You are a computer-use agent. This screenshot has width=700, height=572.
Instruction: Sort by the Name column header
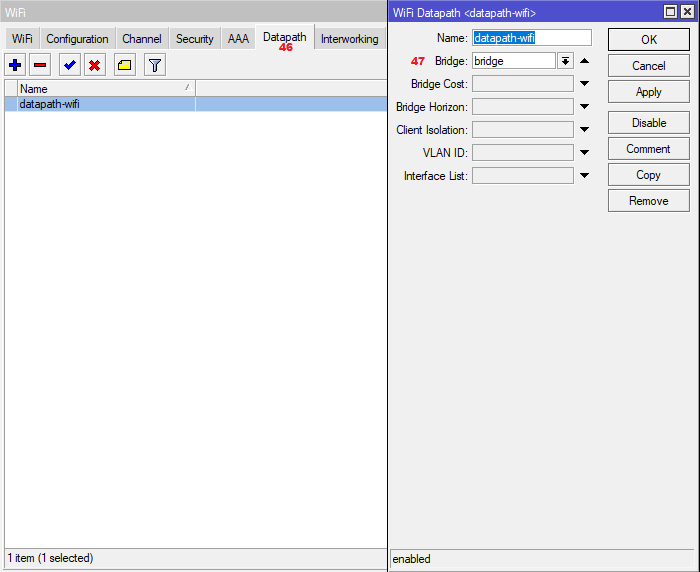(100, 89)
